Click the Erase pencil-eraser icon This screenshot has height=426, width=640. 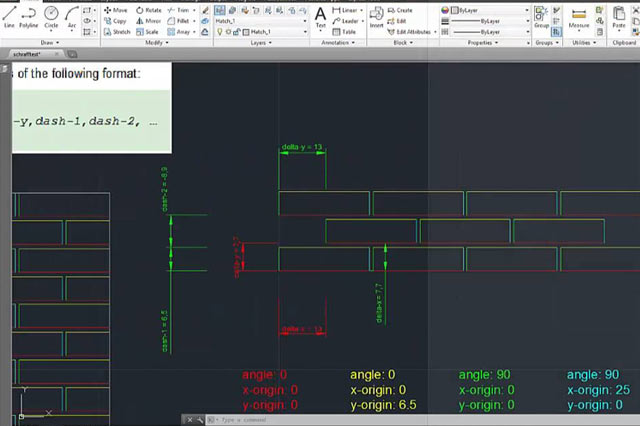coord(205,10)
